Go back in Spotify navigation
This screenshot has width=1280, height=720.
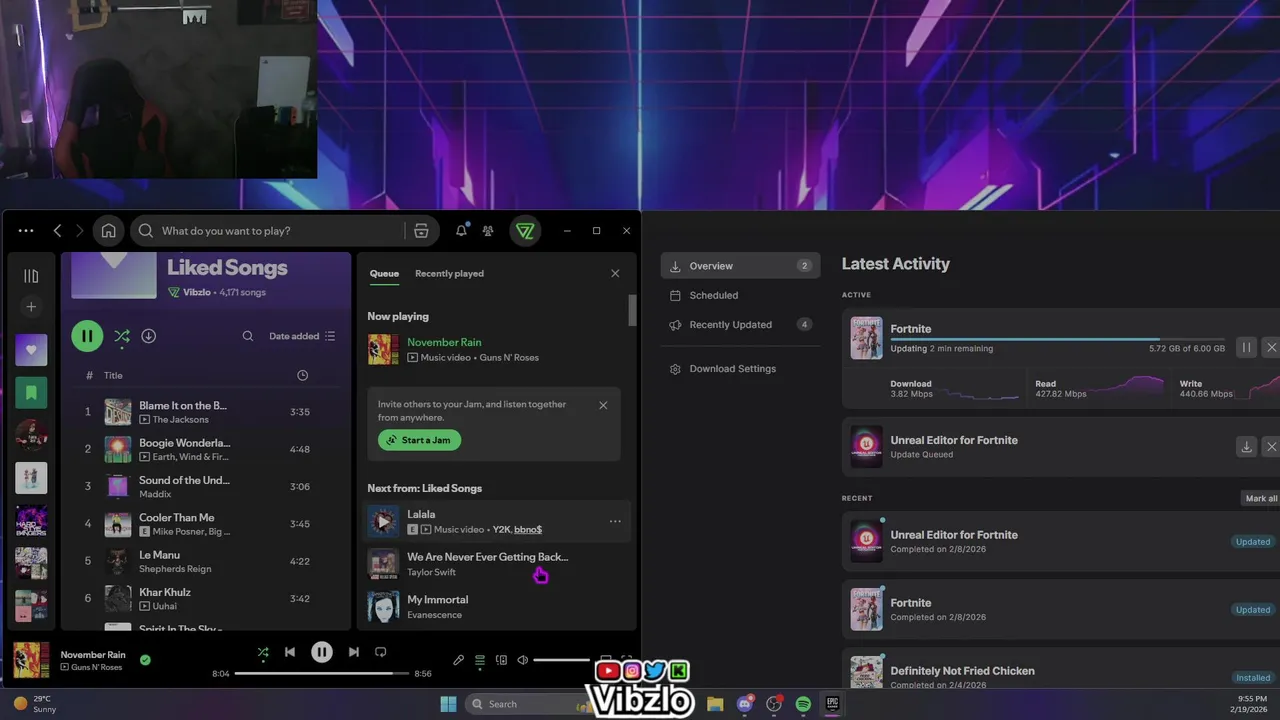[x=57, y=231]
